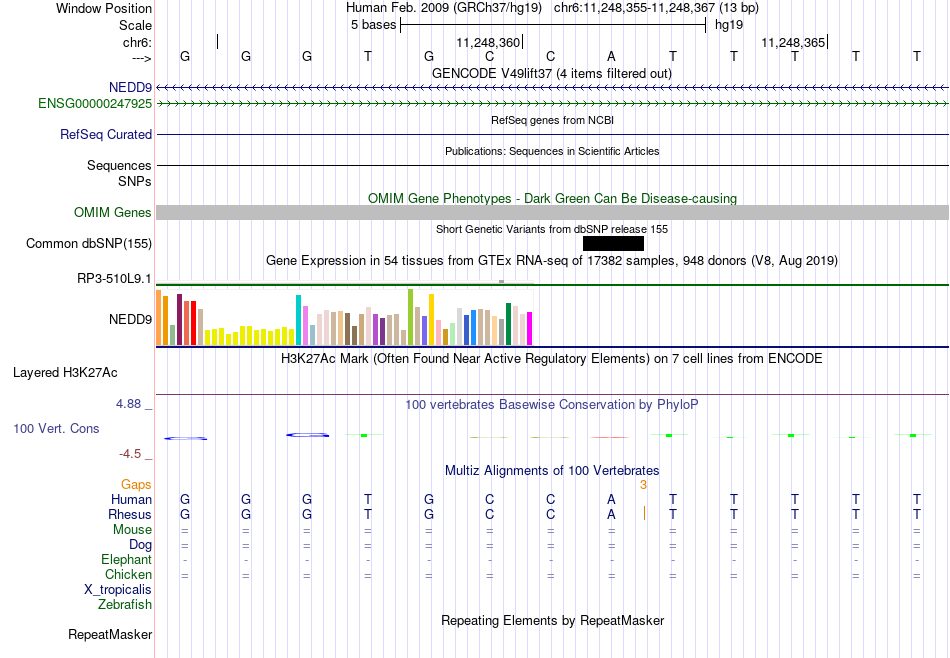The height and width of the screenshot is (658, 950).
Task: Click the Multiz Alignments of 100 Vertebrates title
Action: click(552, 471)
